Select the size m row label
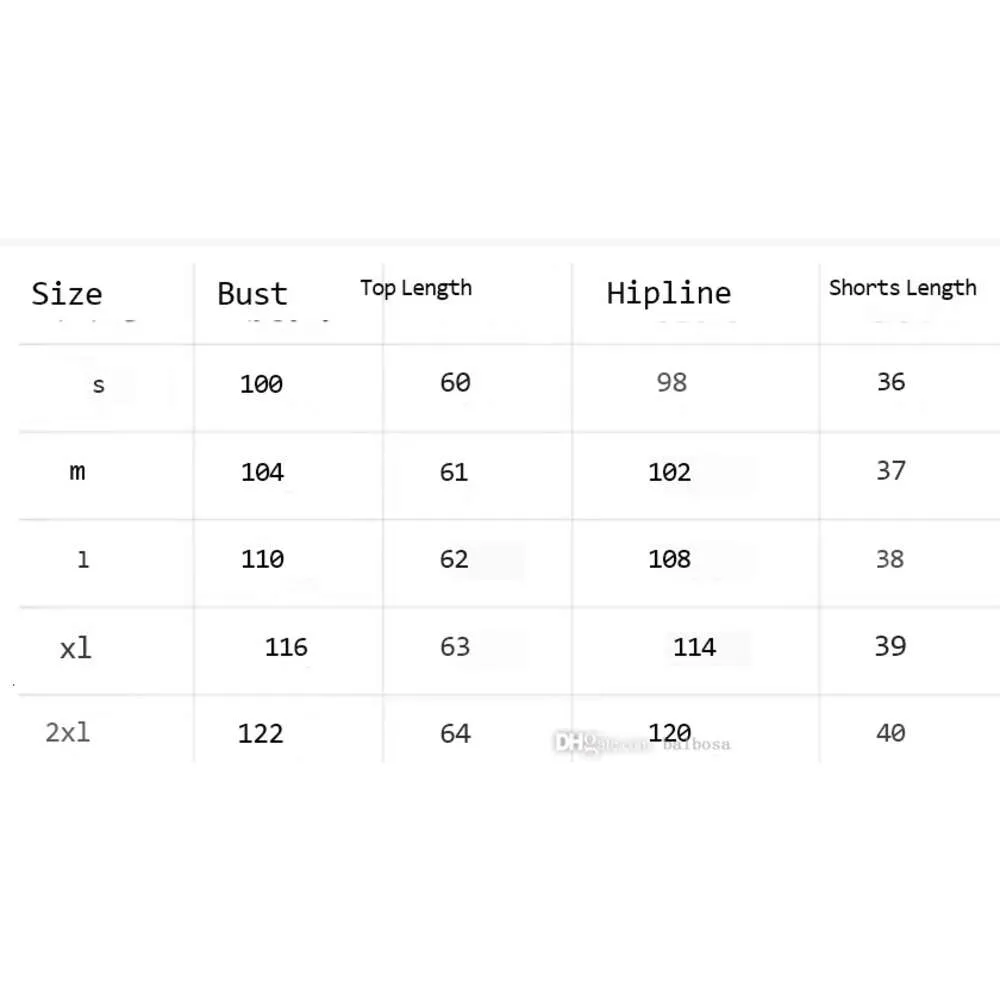Viewport: 1000px width, 1000px height. point(77,471)
